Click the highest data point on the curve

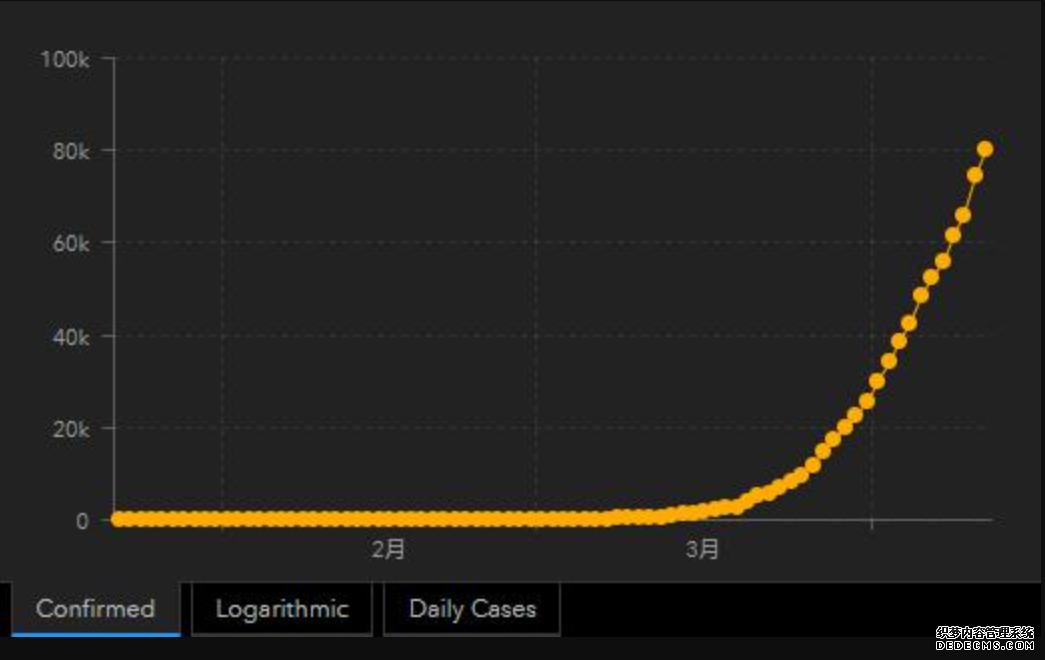tap(984, 149)
